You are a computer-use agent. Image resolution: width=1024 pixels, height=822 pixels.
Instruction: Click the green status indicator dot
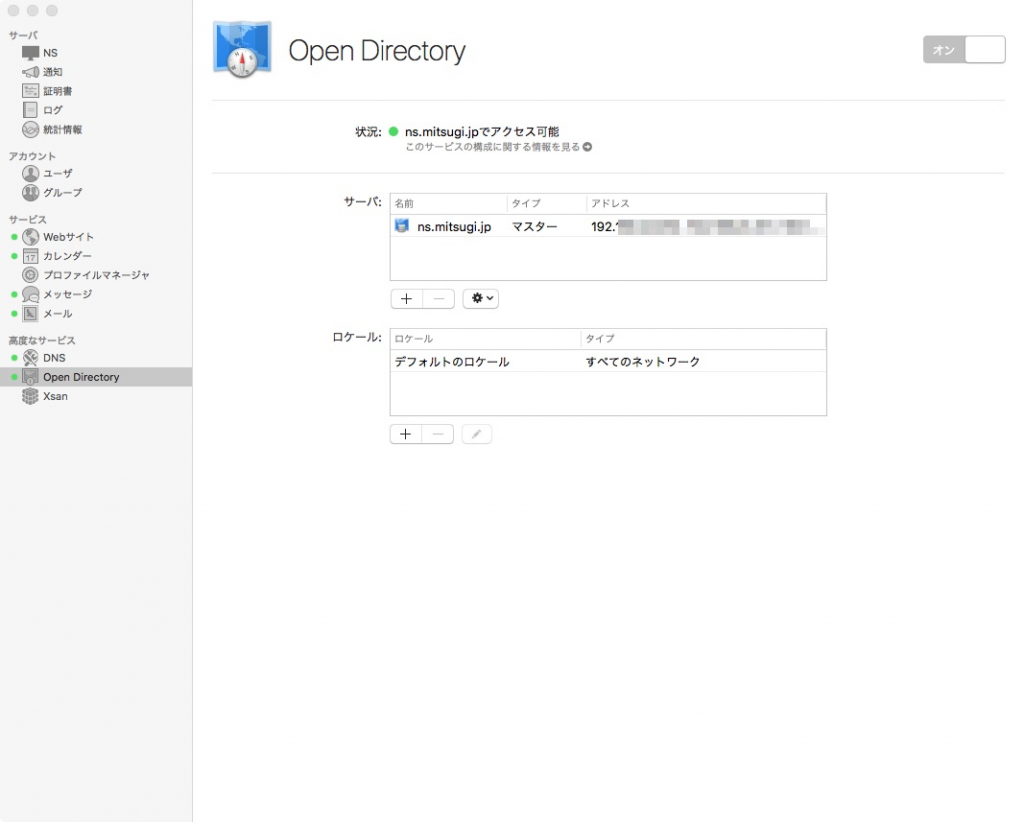click(393, 131)
